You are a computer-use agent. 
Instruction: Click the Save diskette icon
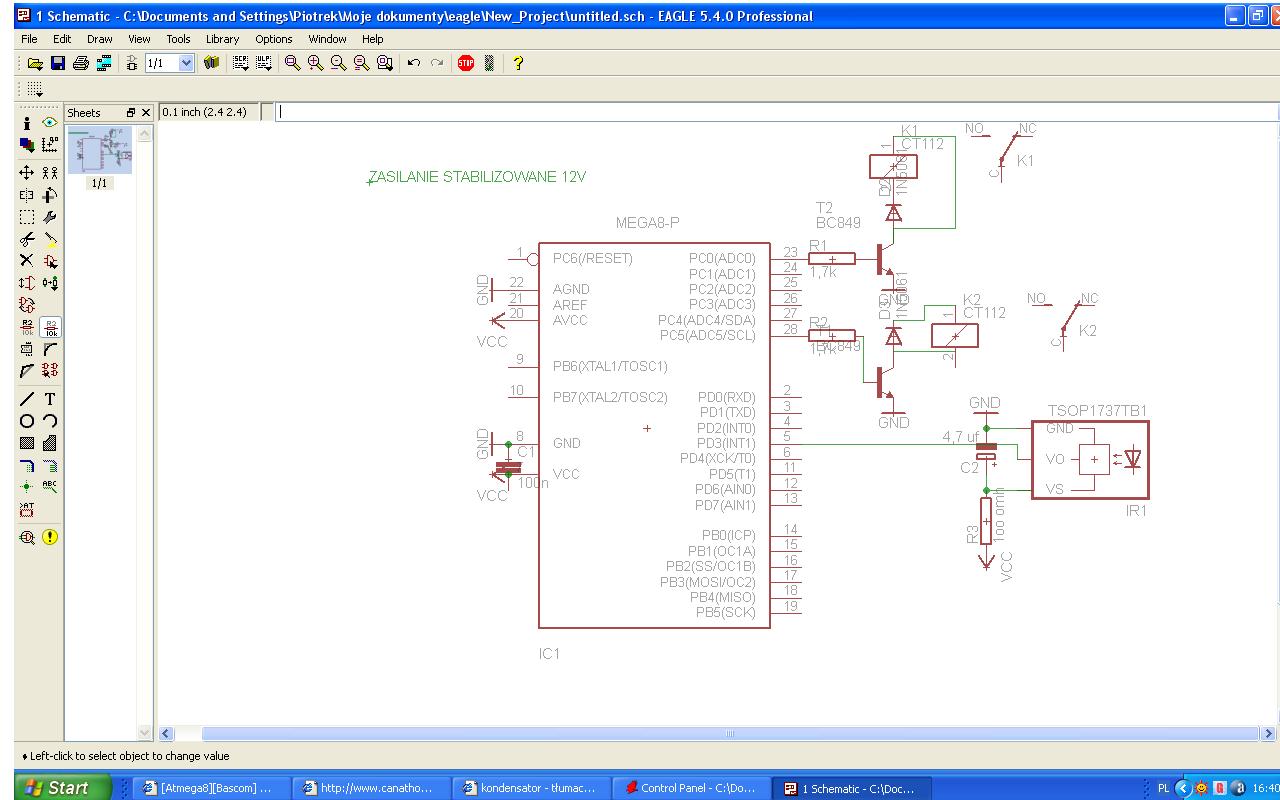click(x=58, y=63)
